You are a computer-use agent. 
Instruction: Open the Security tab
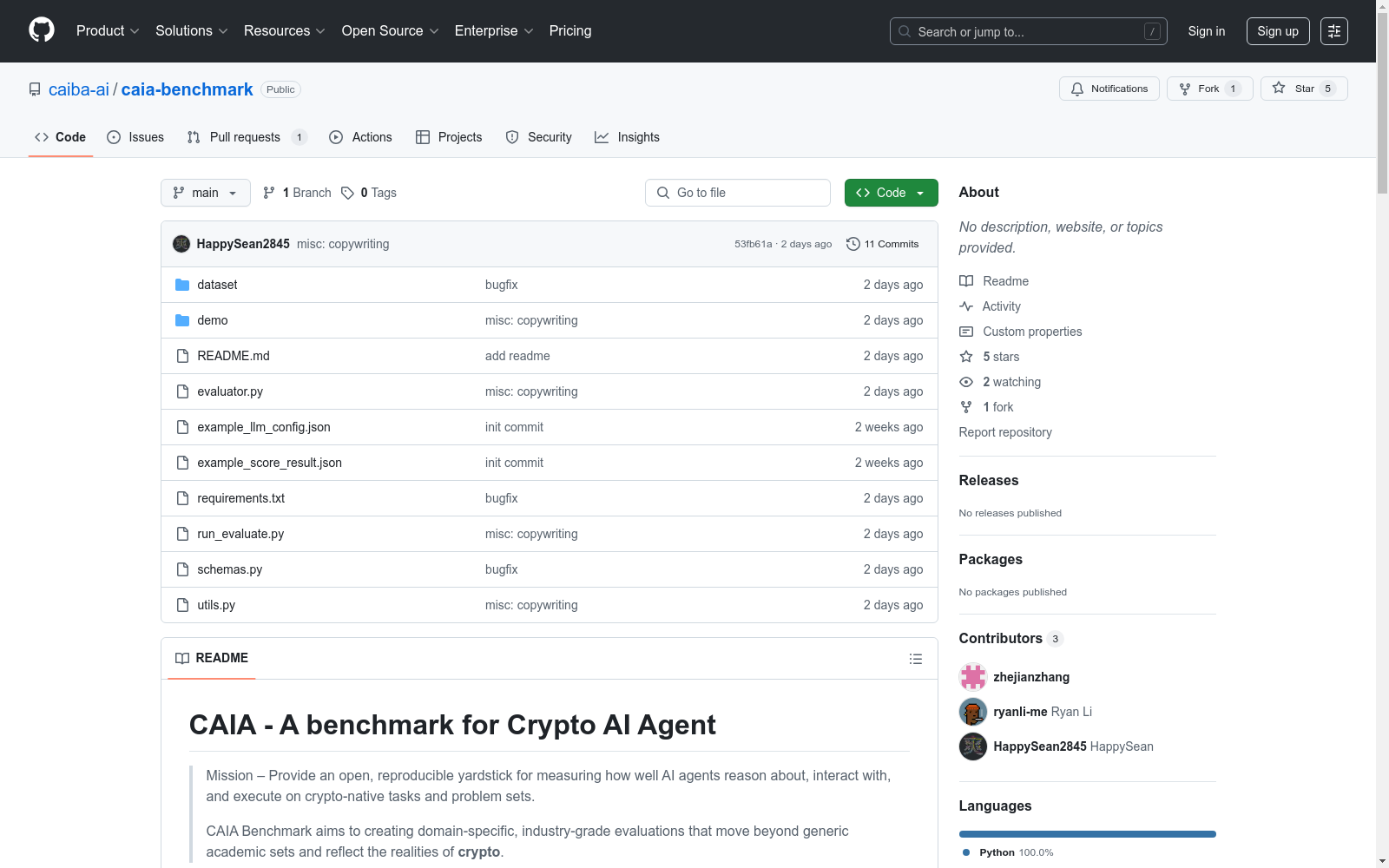tap(538, 137)
